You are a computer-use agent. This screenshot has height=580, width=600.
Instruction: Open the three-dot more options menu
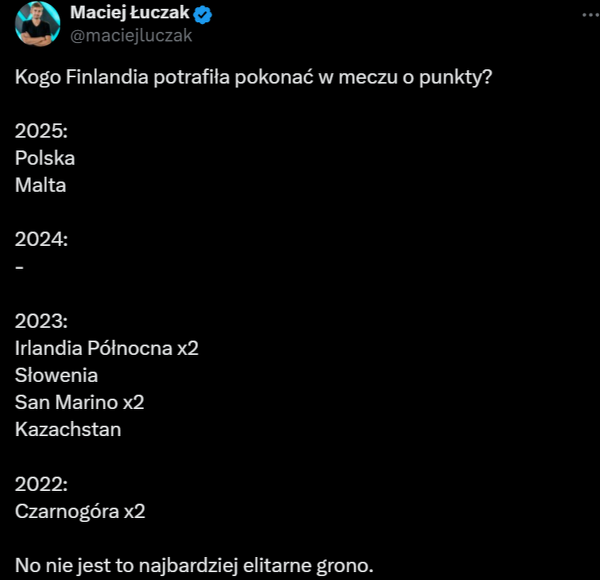click(584, 15)
